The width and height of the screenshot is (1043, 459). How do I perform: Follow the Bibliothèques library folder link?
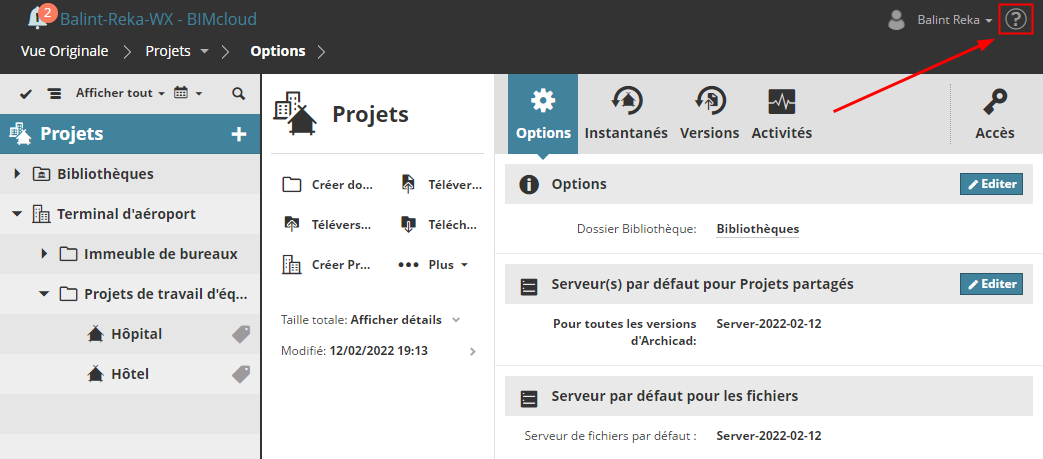[x=757, y=229]
